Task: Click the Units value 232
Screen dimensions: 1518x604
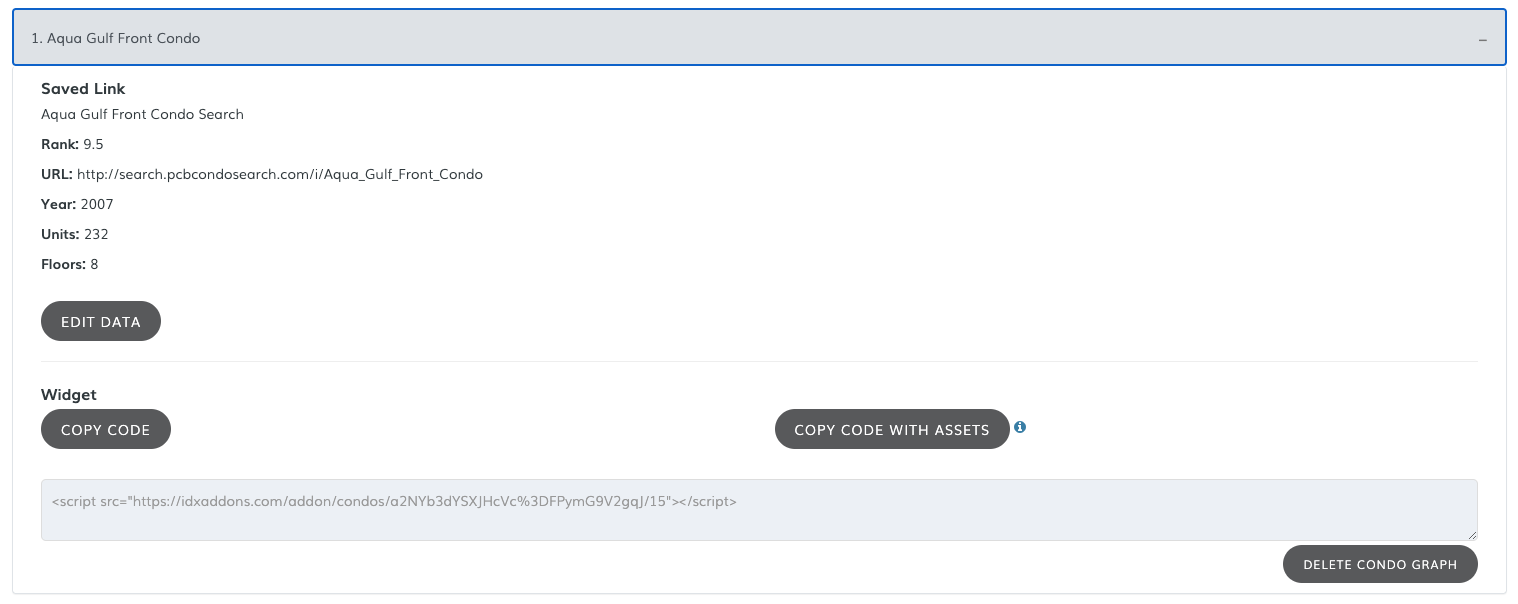Action: [96, 234]
